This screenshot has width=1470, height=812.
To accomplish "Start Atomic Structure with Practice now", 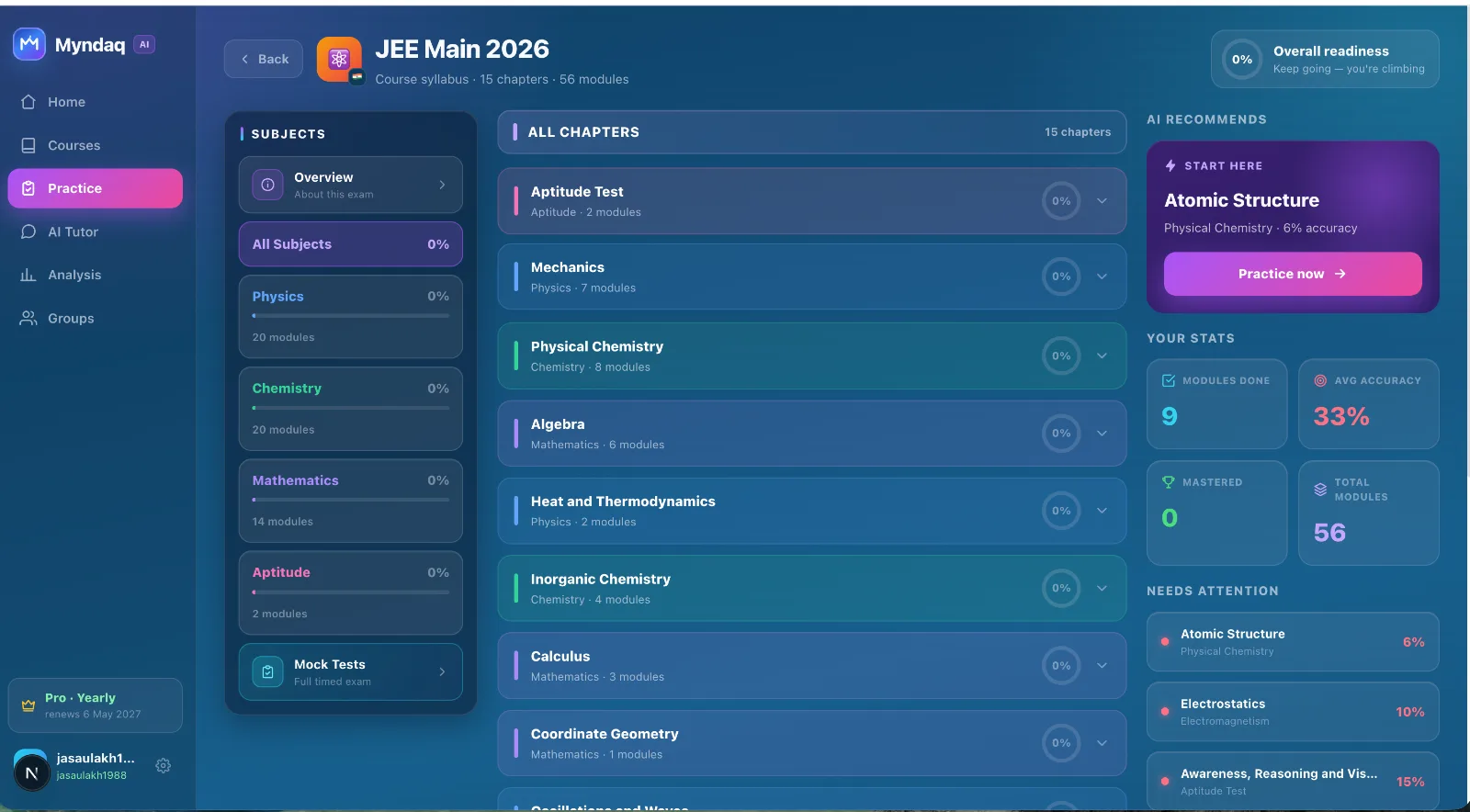I will click(1293, 274).
